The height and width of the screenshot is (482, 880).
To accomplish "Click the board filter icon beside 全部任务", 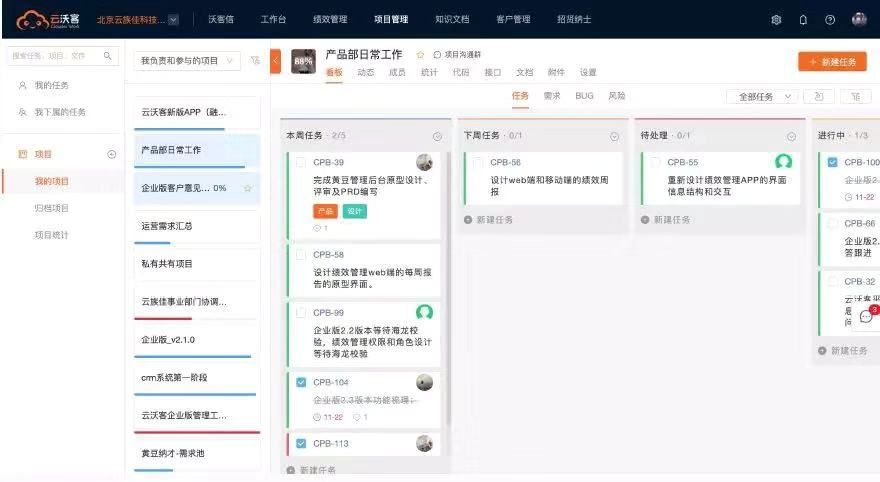I will tap(819, 97).
